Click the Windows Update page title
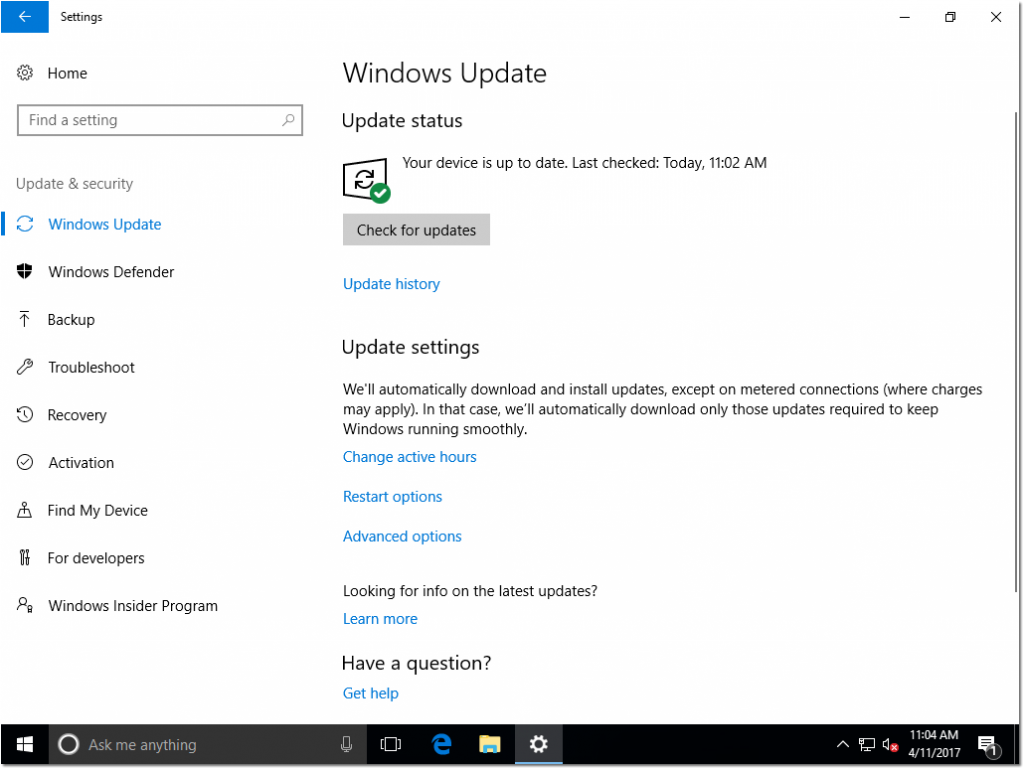Viewport: 1024px width, 769px height. coord(445,72)
